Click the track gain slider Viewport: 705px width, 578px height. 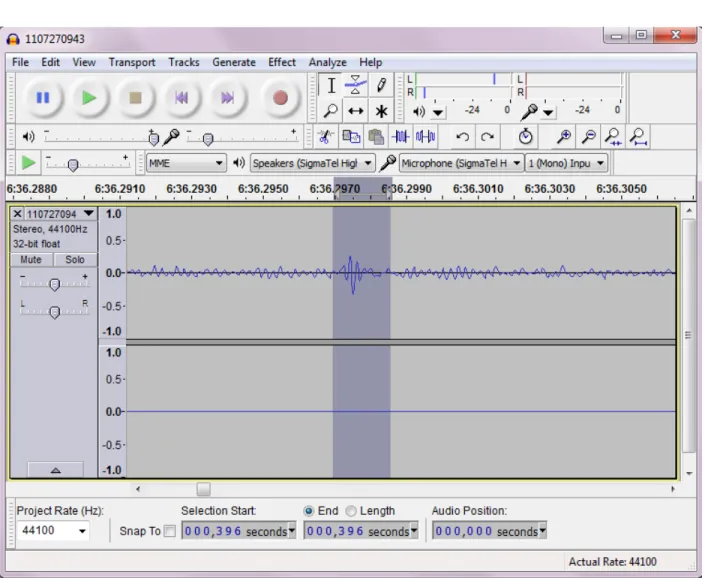coord(54,283)
